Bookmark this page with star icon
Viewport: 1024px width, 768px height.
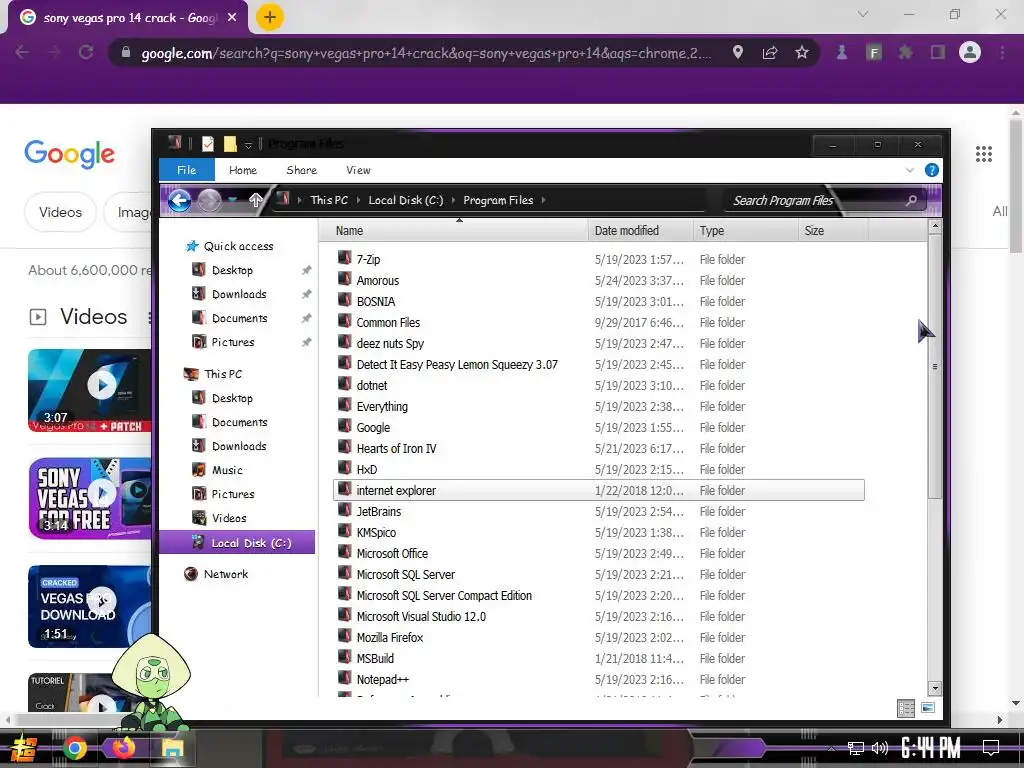802,53
